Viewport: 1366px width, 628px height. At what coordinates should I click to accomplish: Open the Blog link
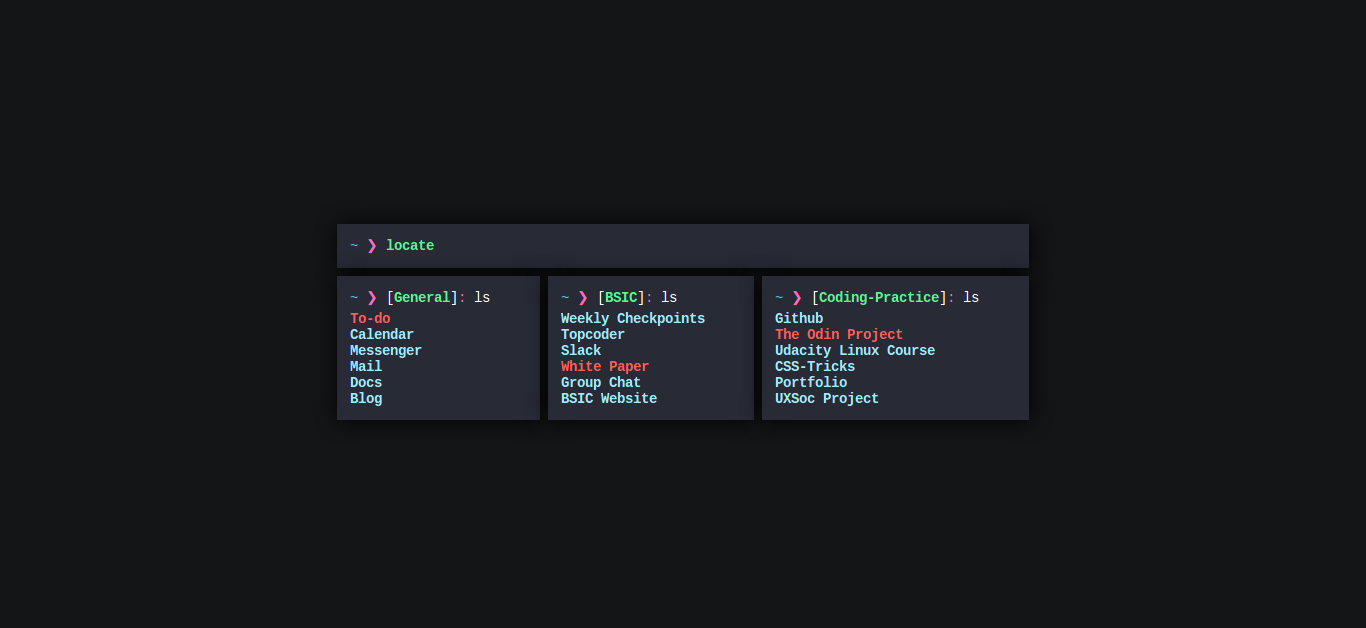coord(366,399)
